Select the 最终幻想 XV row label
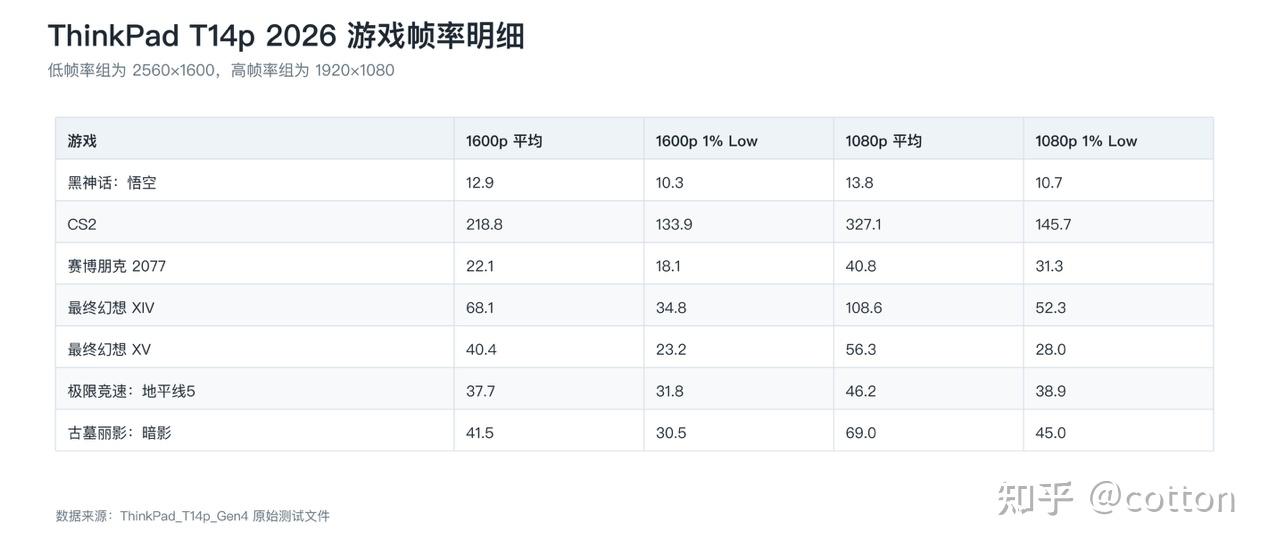The image size is (1269, 548). [x=109, y=350]
